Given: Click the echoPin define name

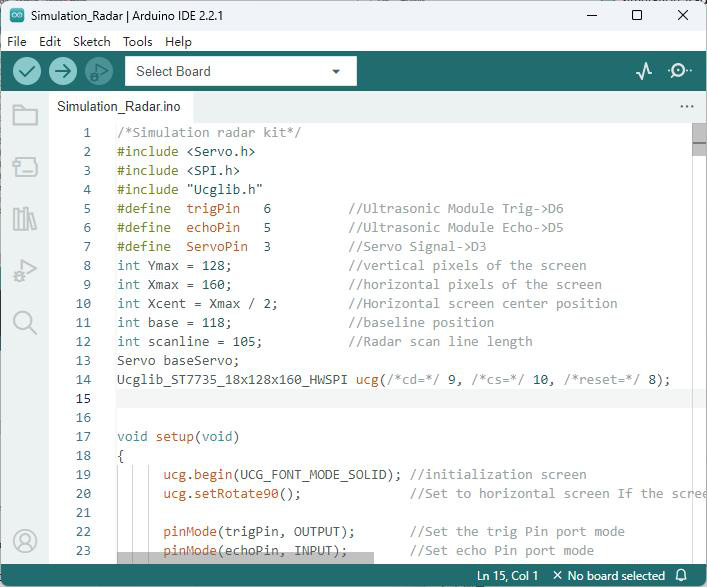Looking at the screenshot, I should pos(213,228).
